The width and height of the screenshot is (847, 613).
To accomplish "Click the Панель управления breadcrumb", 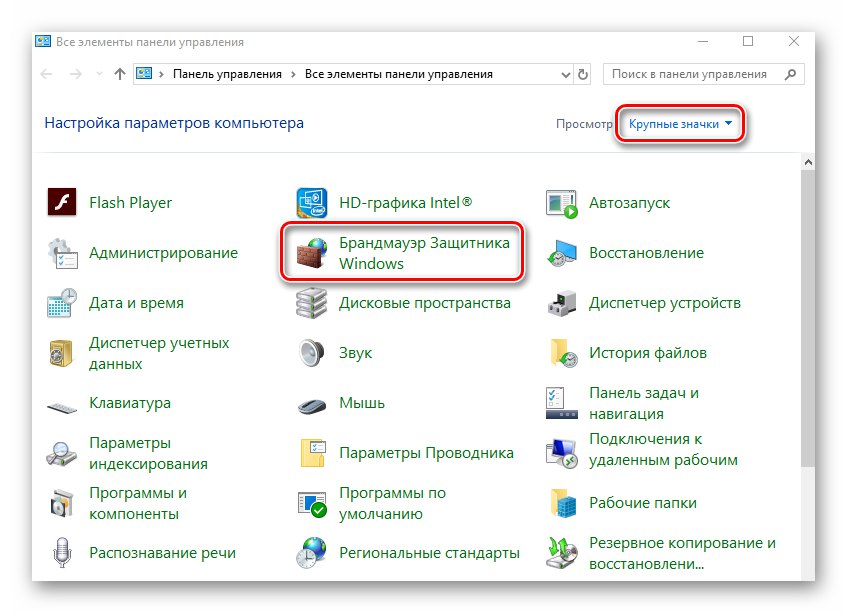I will [x=227, y=75].
